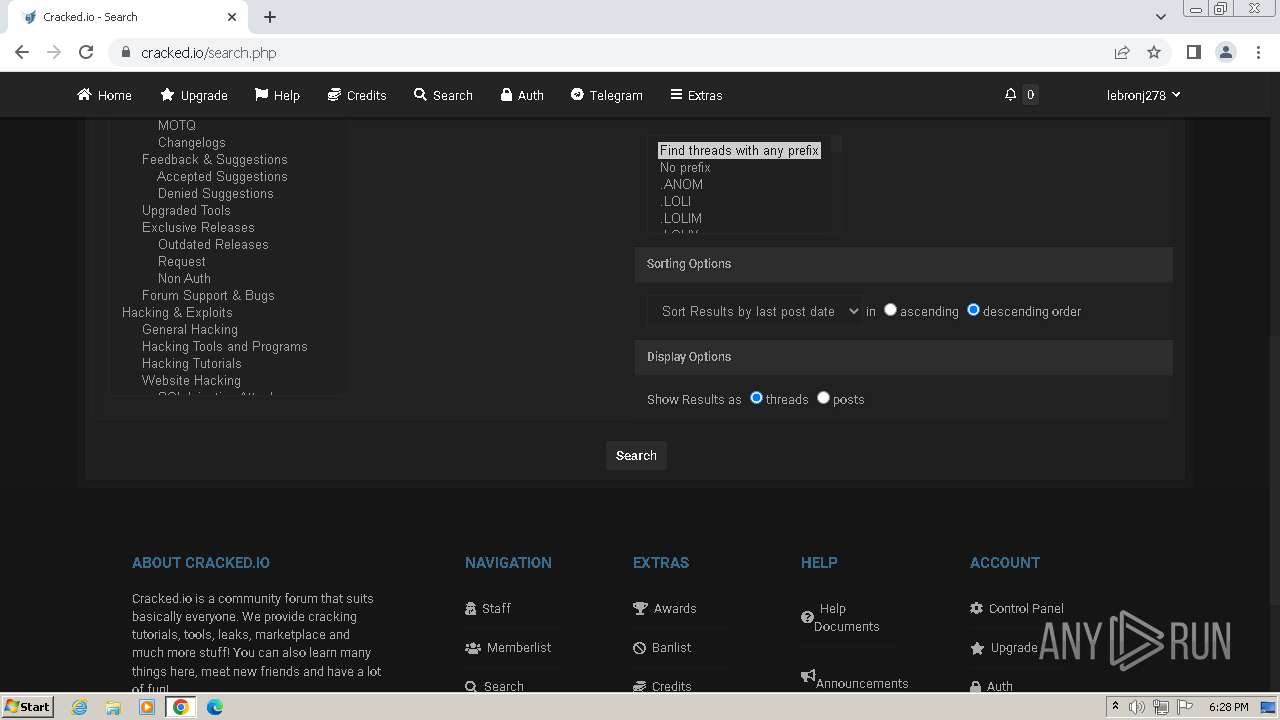Select the .LOLI prefix option
The width and height of the screenshot is (1280, 720).
(x=676, y=201)
